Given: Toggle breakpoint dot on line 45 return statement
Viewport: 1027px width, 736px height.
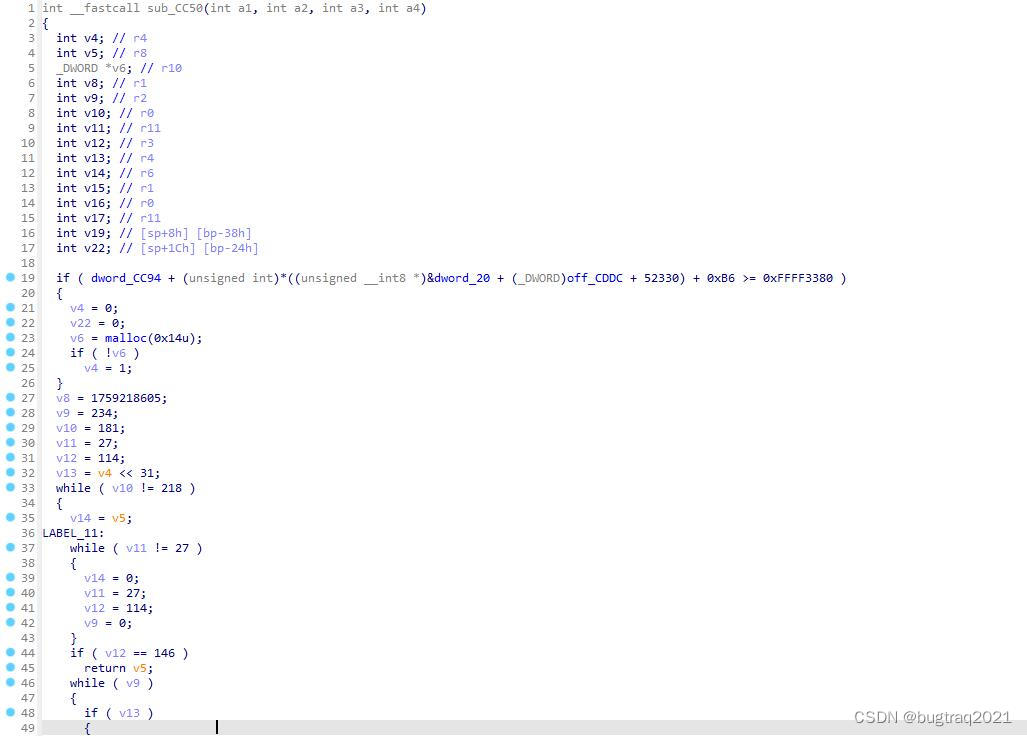Looking at the screenshot, I should [10, 668].
